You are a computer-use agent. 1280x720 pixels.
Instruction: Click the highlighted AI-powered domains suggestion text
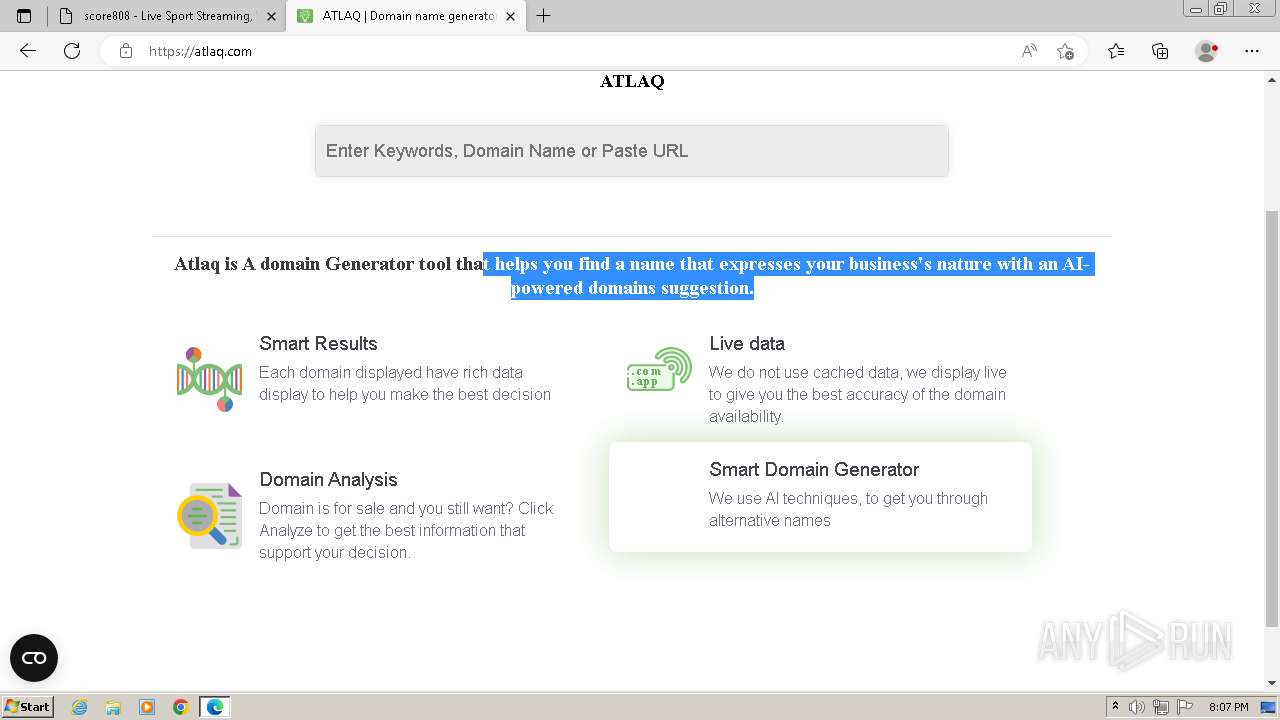tap(788, 276)
